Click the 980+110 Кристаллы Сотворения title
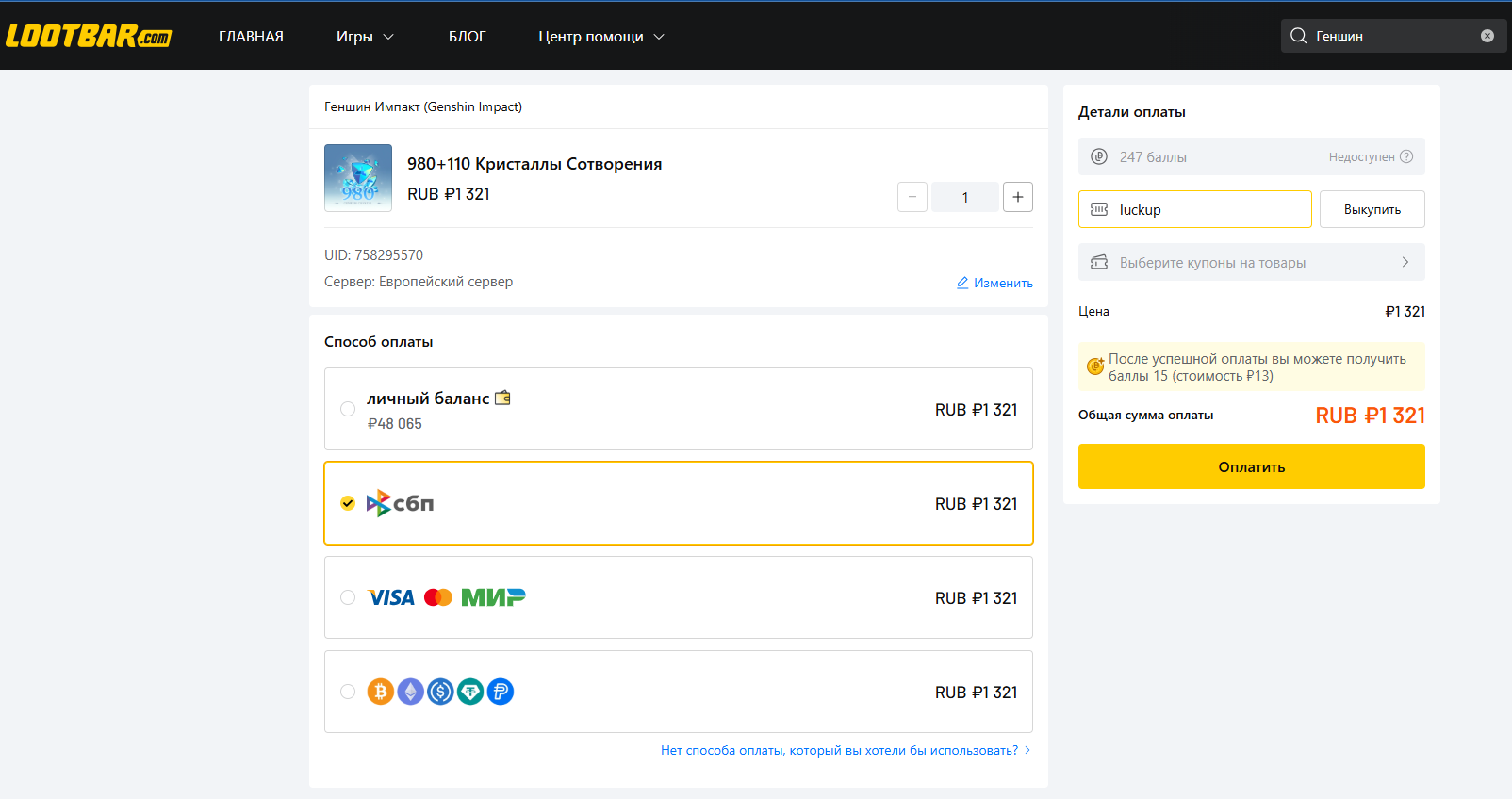This screenshot has height=799, width=1512. (x=534, y=164)
